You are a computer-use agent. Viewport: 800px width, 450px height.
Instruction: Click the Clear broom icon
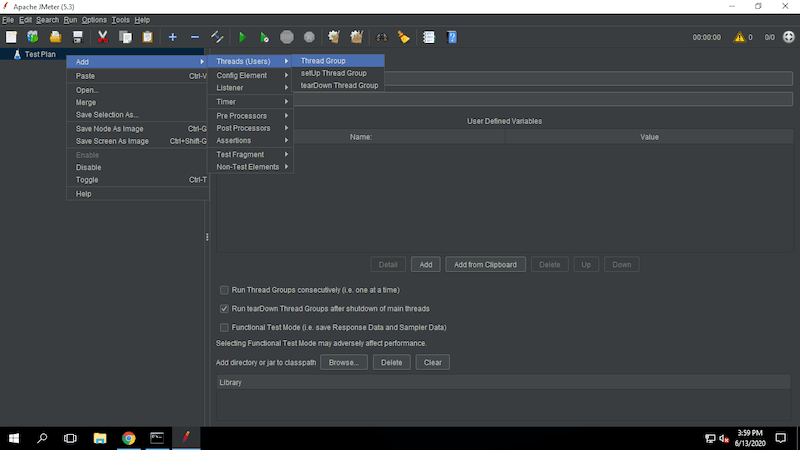[334, 37]
